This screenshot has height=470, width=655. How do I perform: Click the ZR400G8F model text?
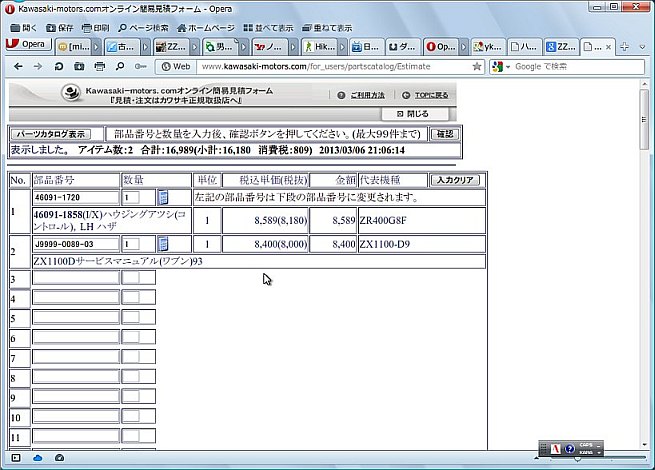coord(383,221)
